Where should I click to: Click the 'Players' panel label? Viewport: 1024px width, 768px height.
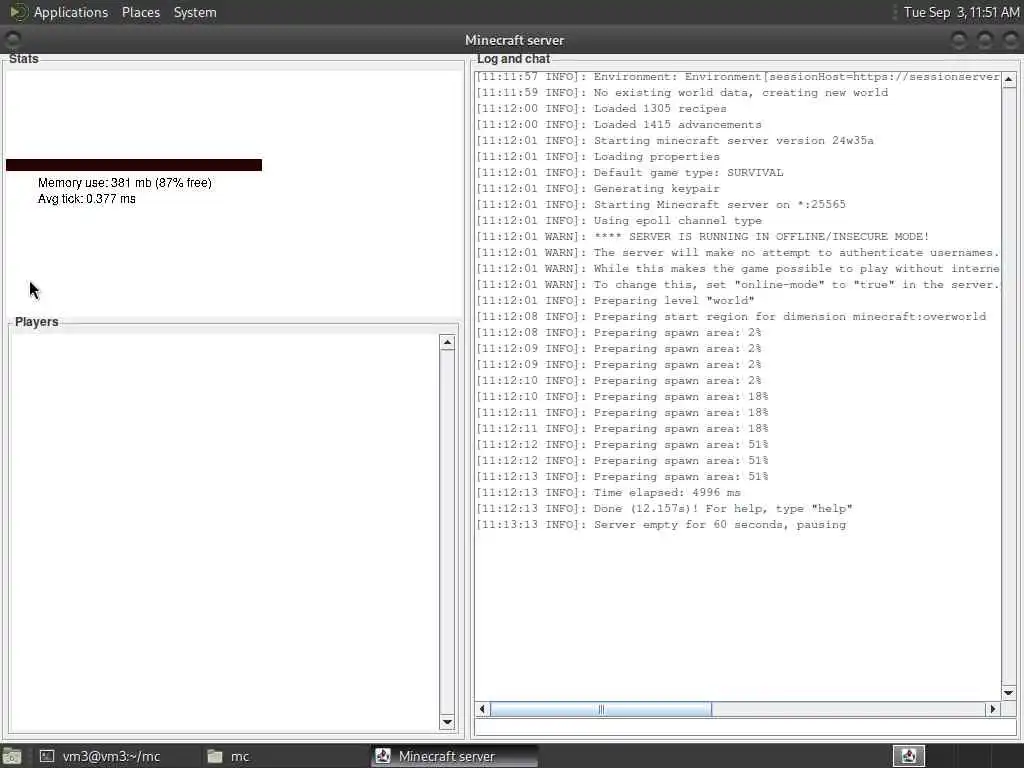pyautogui.click(x=37, y=322)
